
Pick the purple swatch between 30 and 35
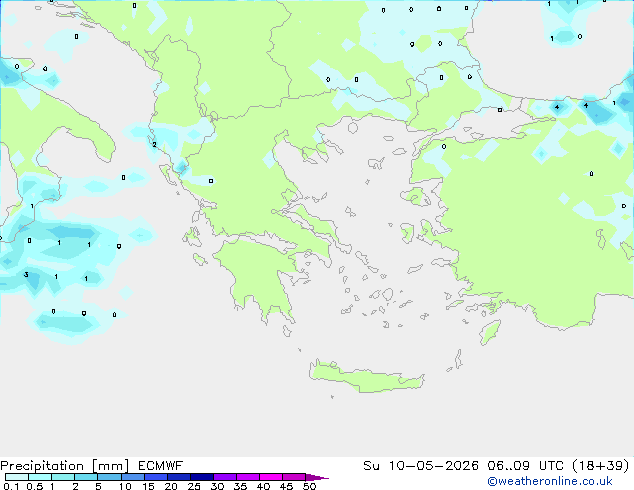click(225, 477)
